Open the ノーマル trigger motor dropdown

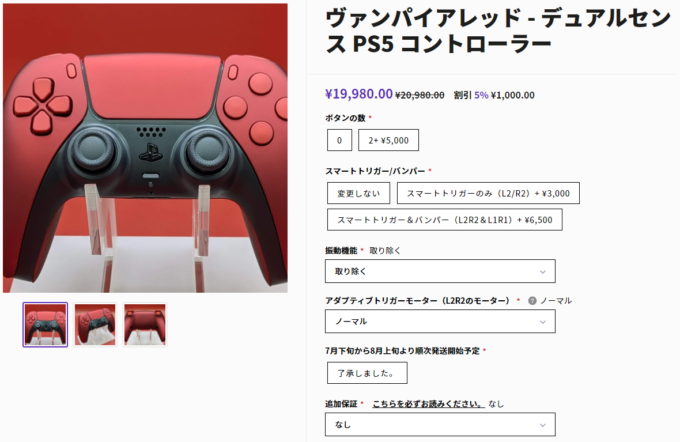tap(440, 321)
